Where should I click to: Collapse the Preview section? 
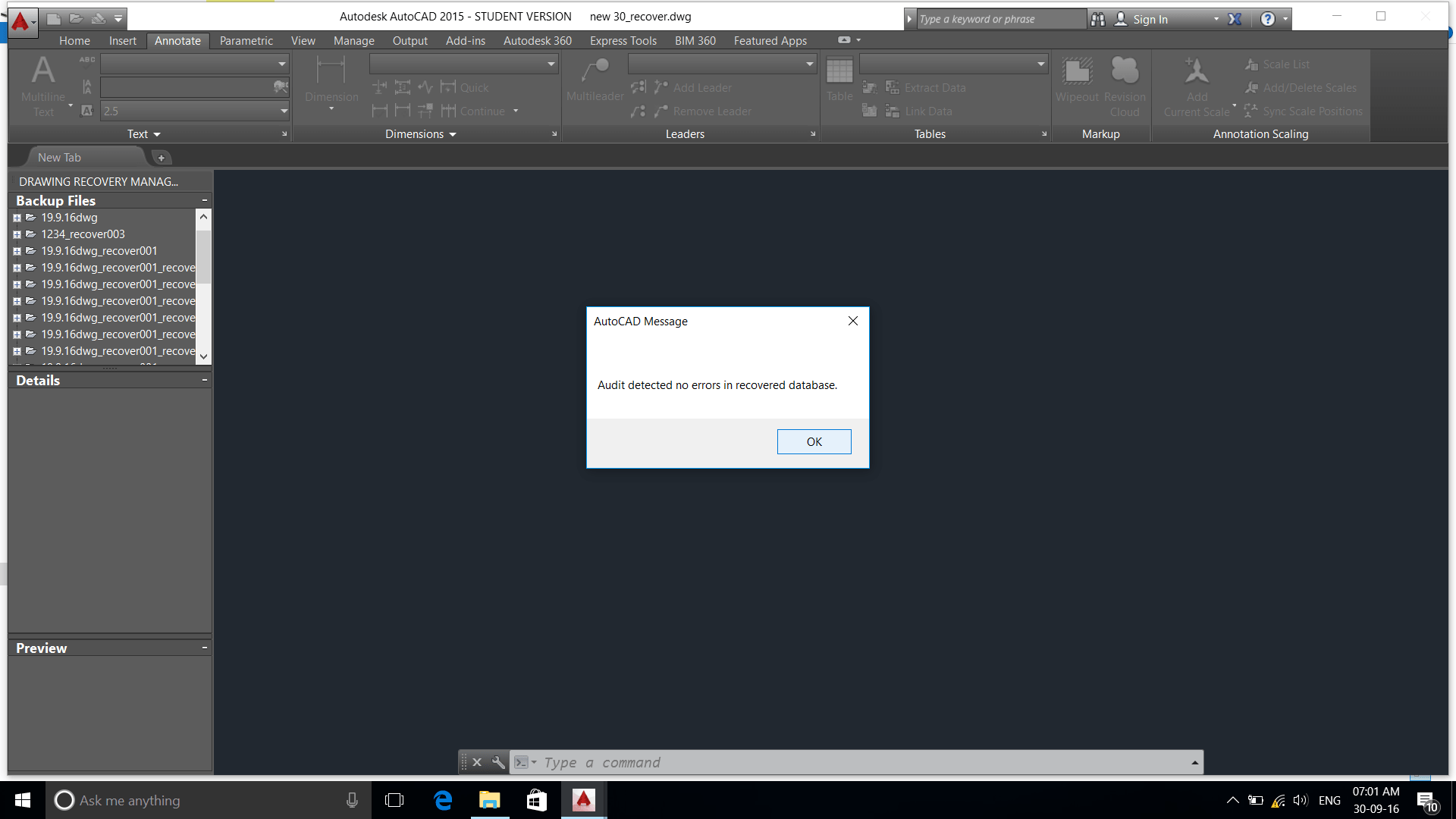205,648
